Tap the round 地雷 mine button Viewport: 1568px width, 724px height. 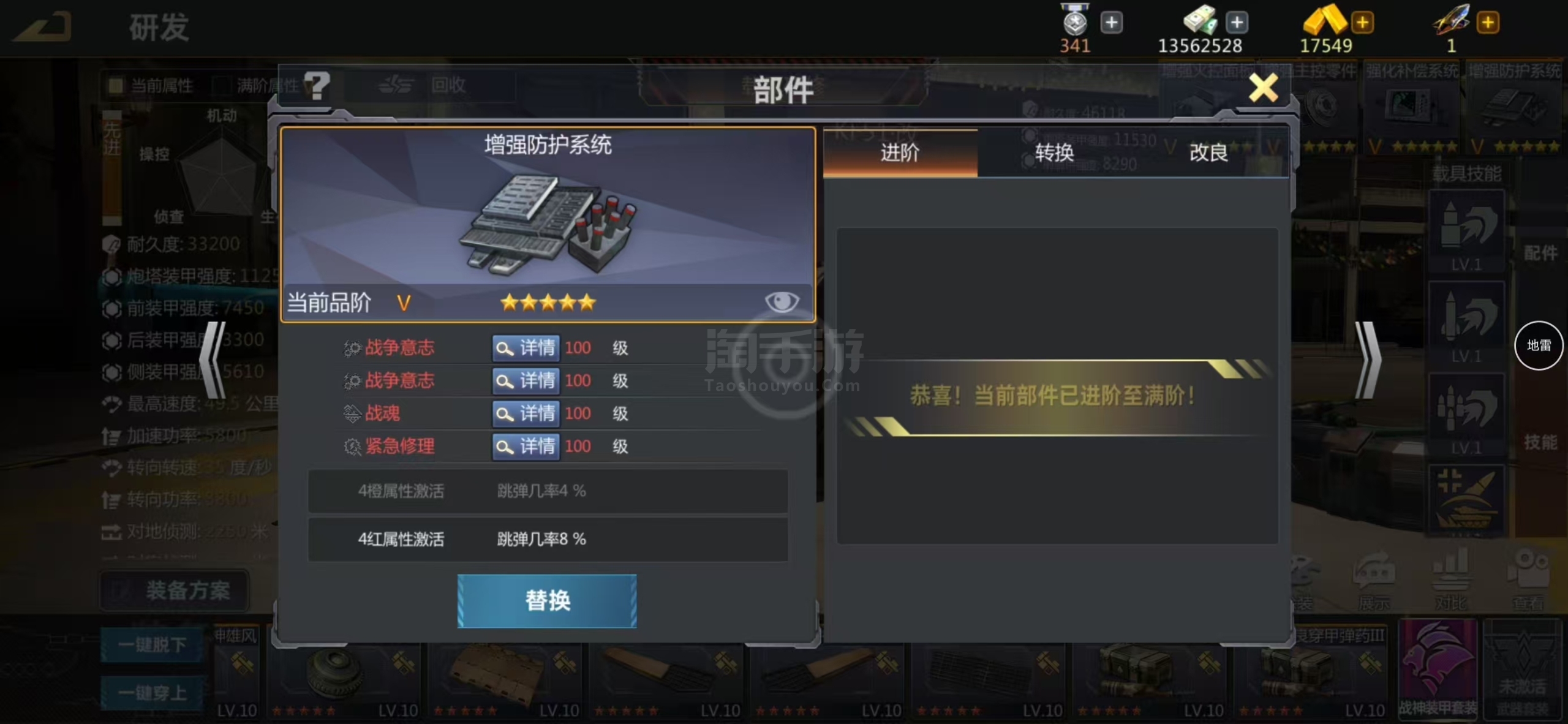pos(1539,345)
